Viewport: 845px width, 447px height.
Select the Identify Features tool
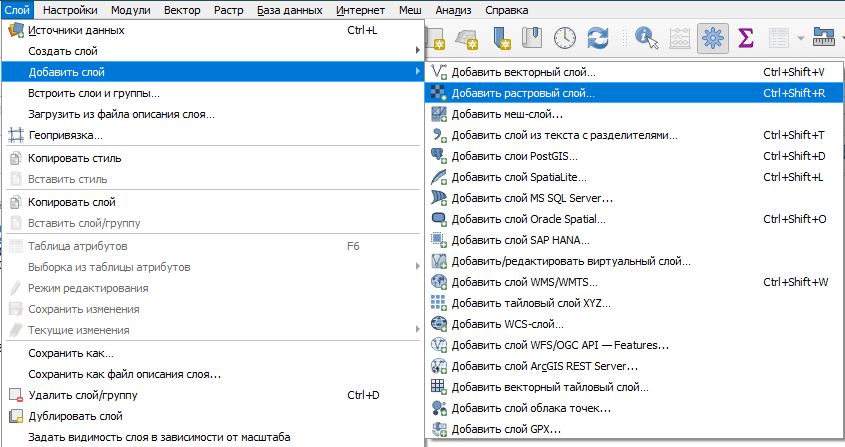tap(646, 38)
